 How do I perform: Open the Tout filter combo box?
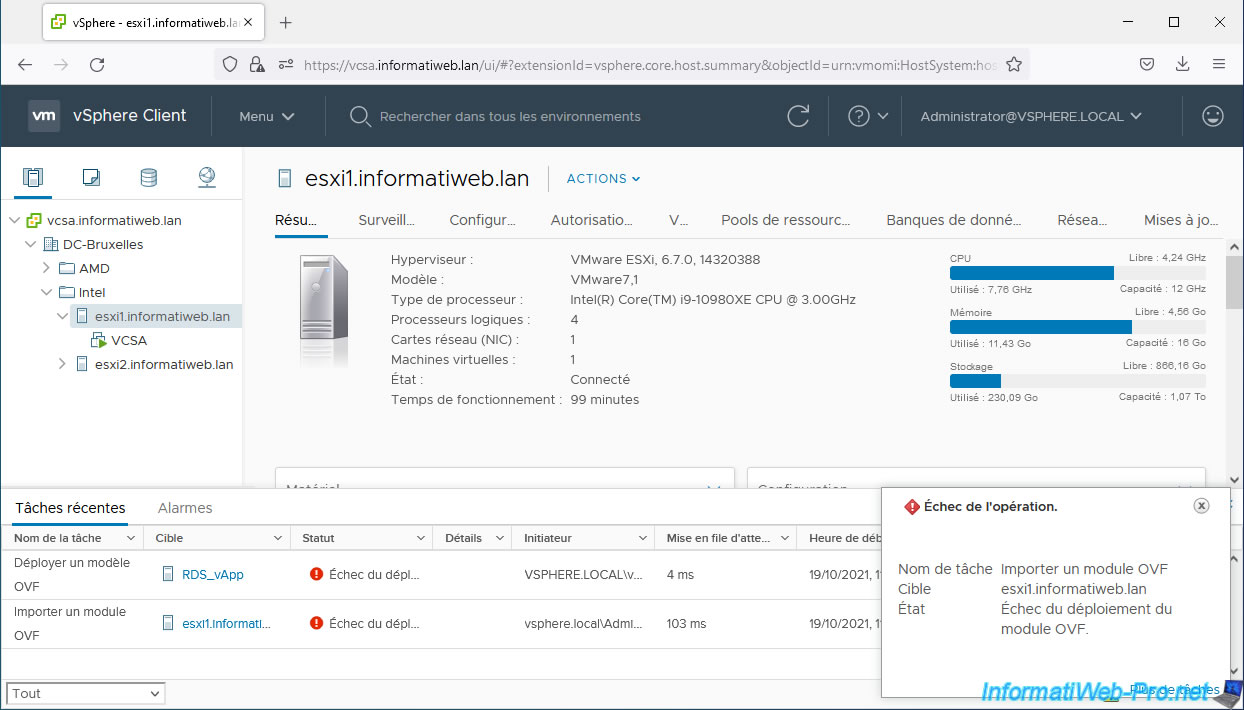tap(86, 693)
